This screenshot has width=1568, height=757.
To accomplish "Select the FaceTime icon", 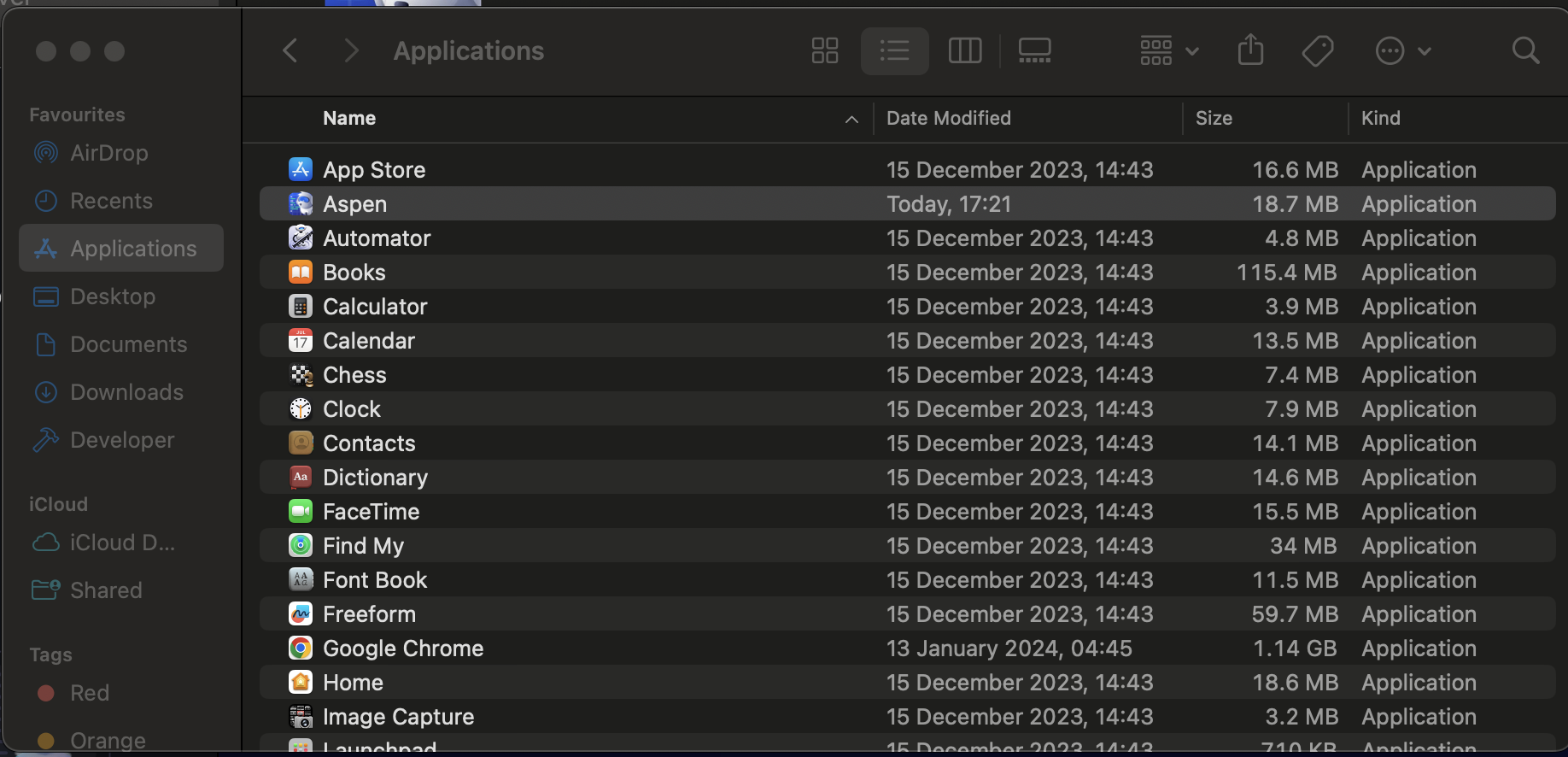I will [x=301, y=511].
